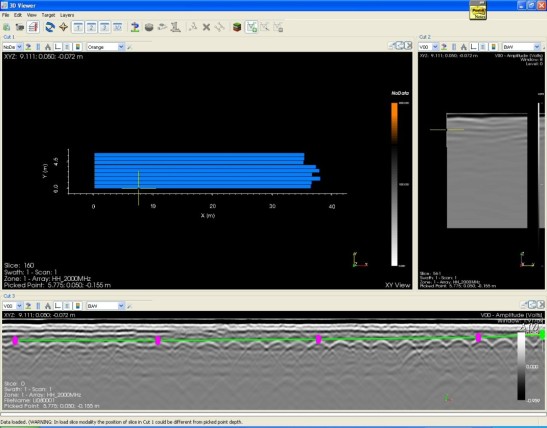
Task: Open the B/W palette dropdown in Cut 2
Action: [521, 47]
